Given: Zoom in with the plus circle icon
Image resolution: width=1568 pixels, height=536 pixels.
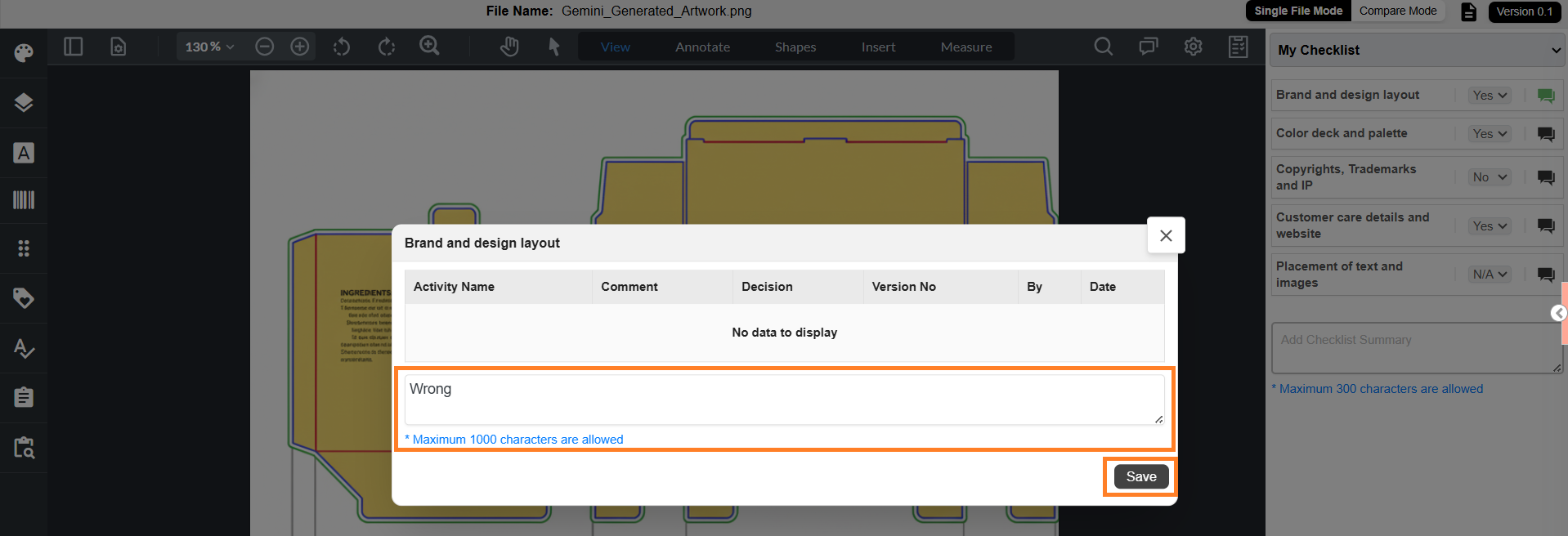Looking at the screenshot, I should (300, 47).
